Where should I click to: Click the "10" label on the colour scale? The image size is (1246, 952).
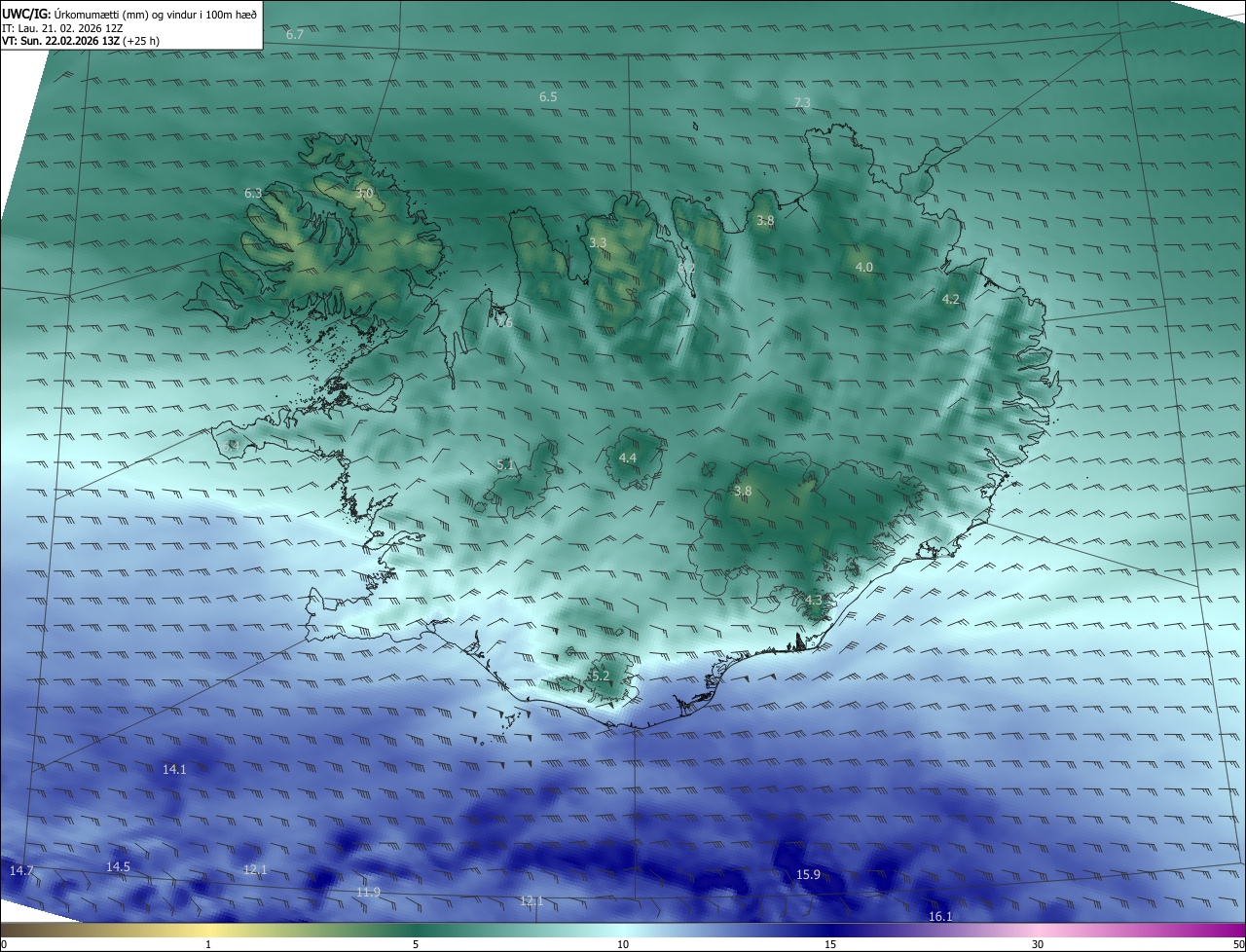pos(623,944)
